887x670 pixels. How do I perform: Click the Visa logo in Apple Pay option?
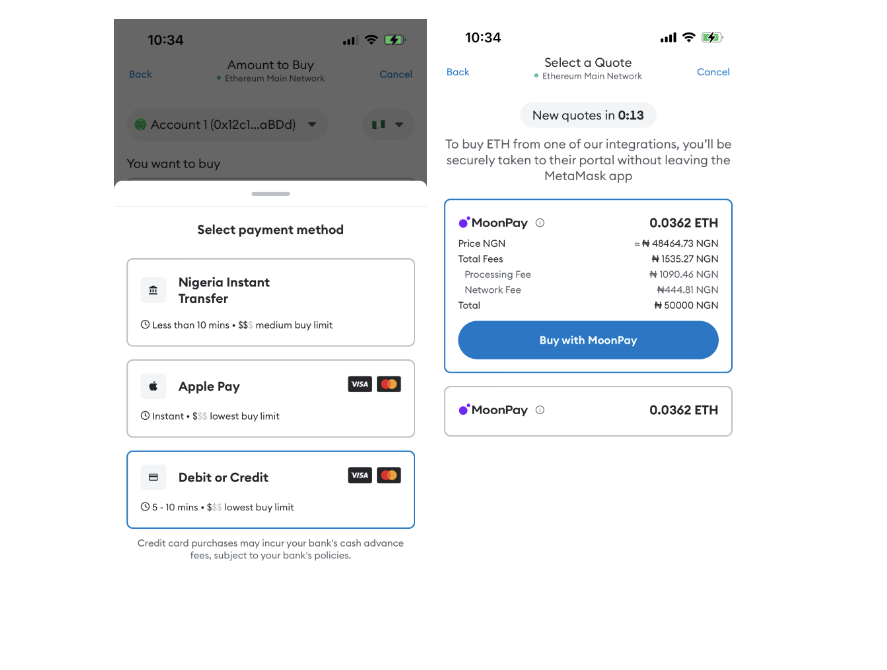pos(359,384)
